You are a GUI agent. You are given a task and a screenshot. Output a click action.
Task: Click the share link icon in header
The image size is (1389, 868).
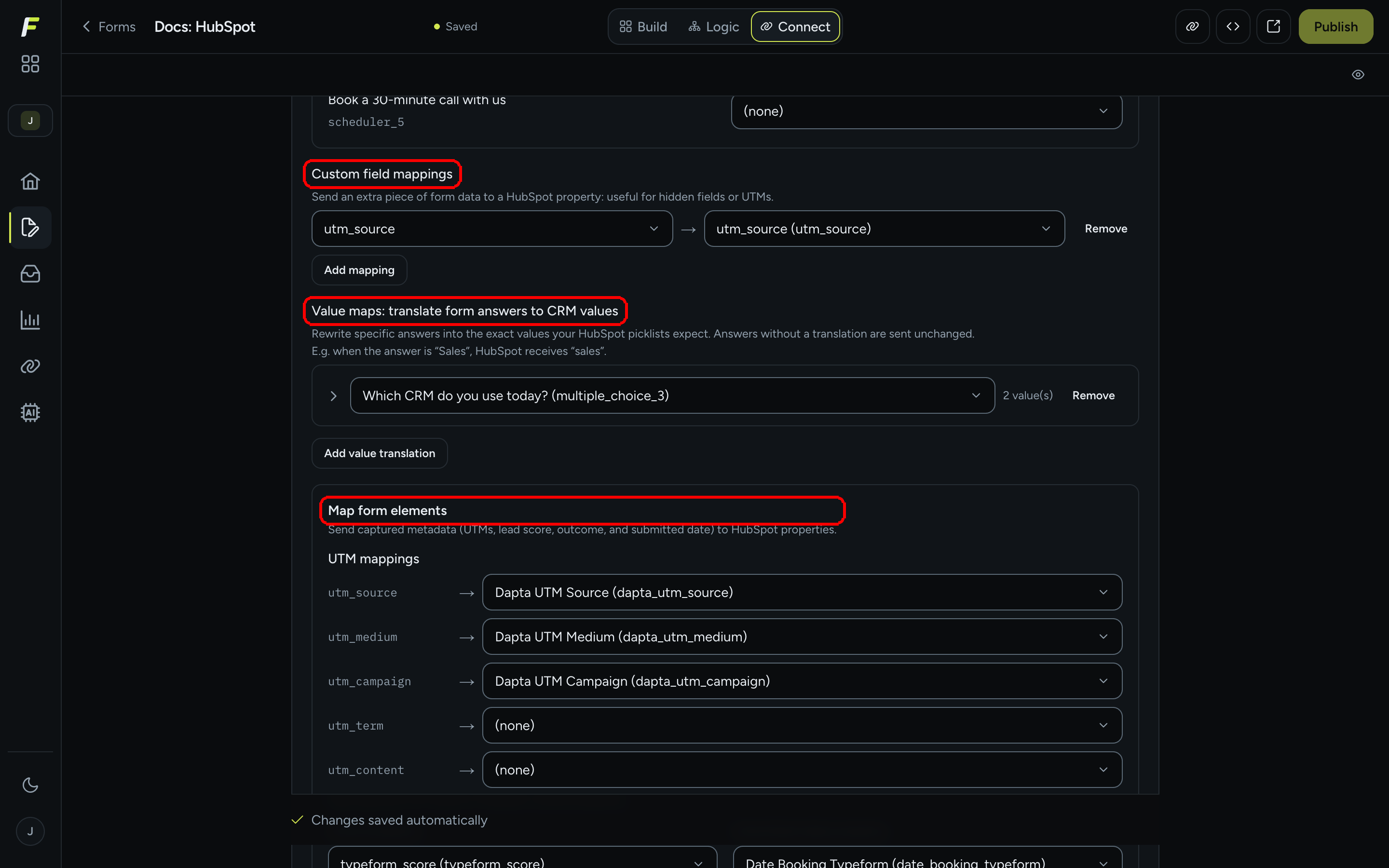[1192, 27]
